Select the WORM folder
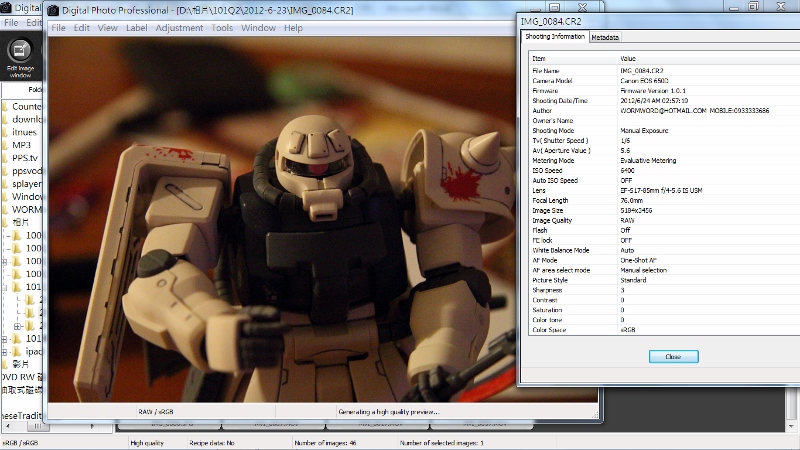The width and height of the screenshot is (800, 450). pyautogui.click(x=27, y=209)
